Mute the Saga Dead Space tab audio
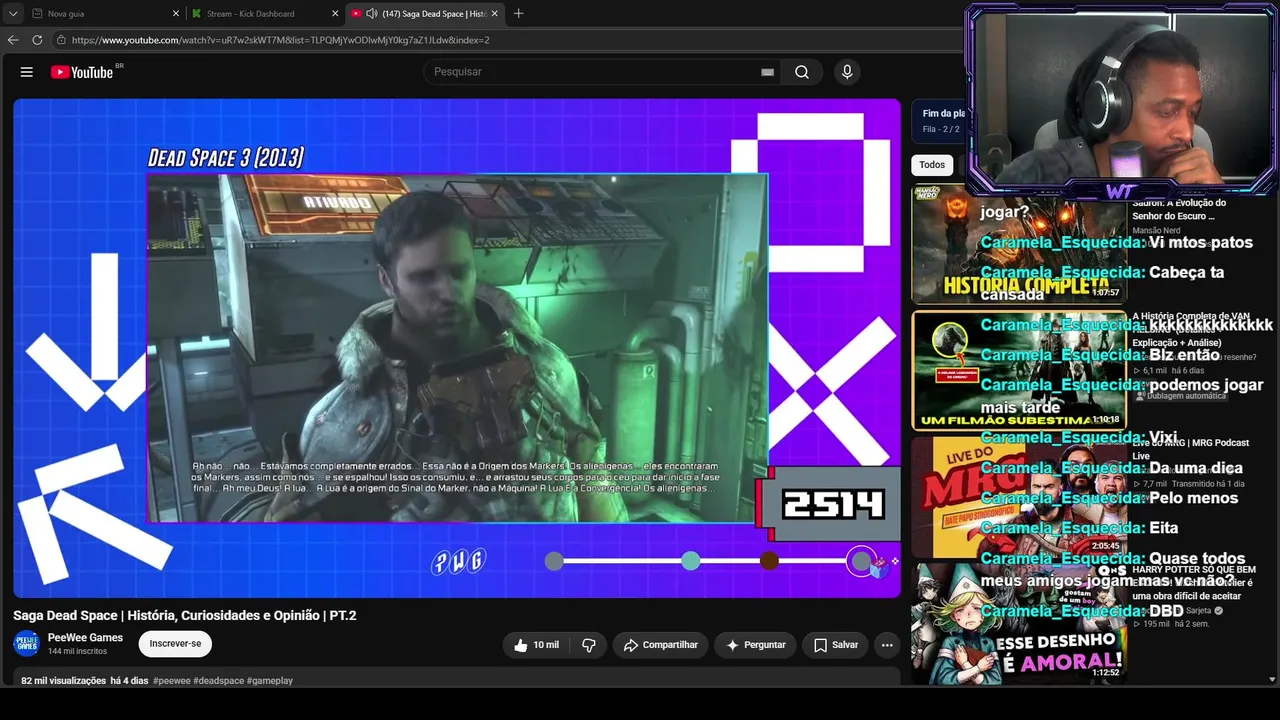Viewport: 1280px width, 720px height. pos(372,14)
